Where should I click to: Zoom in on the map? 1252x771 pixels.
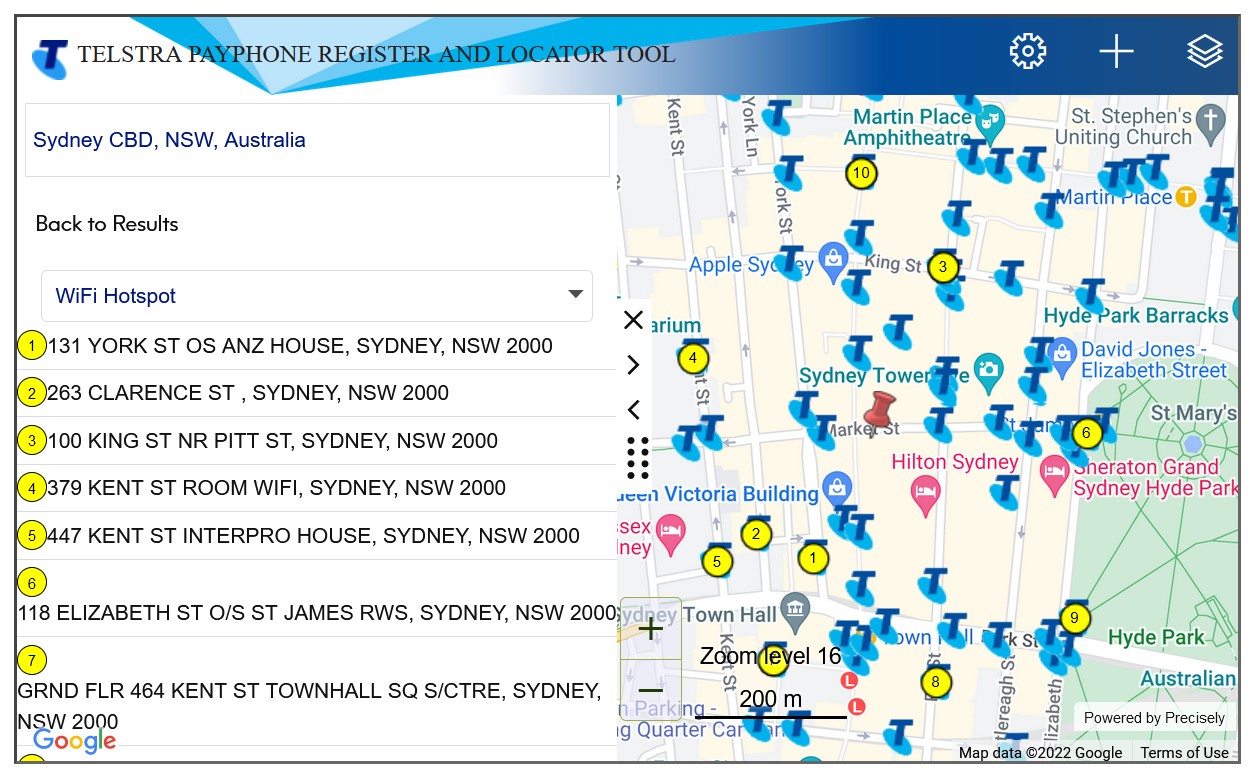click(650, 629)
